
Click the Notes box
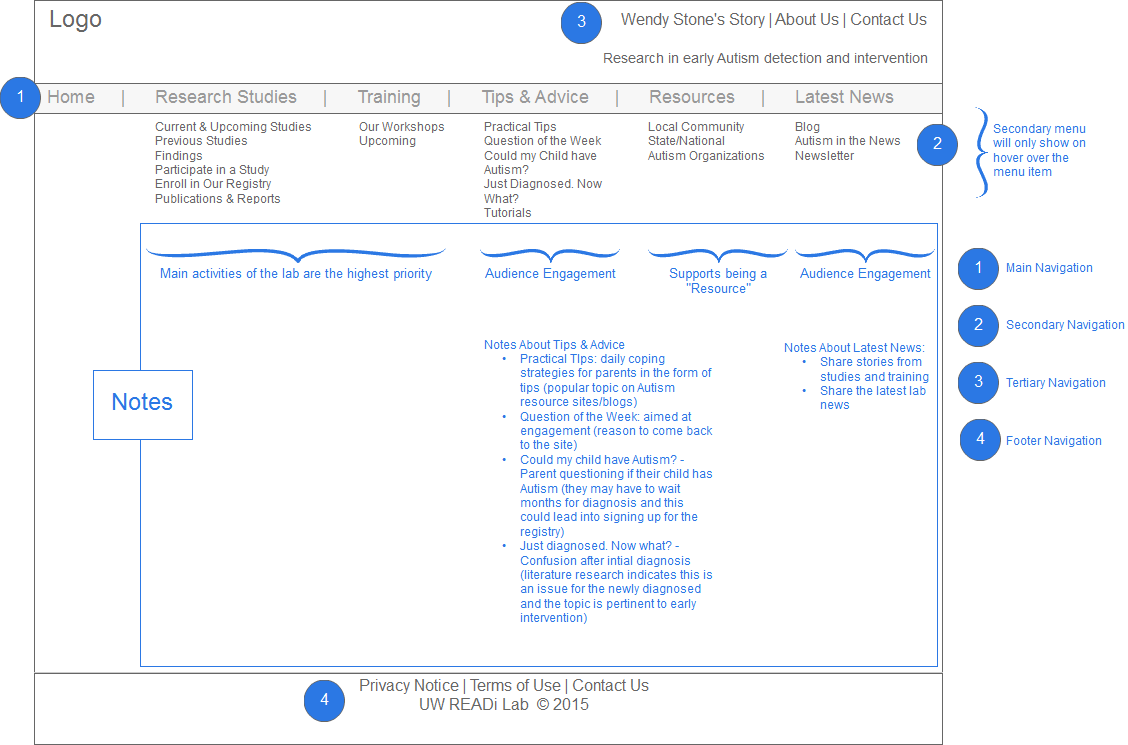142,403
